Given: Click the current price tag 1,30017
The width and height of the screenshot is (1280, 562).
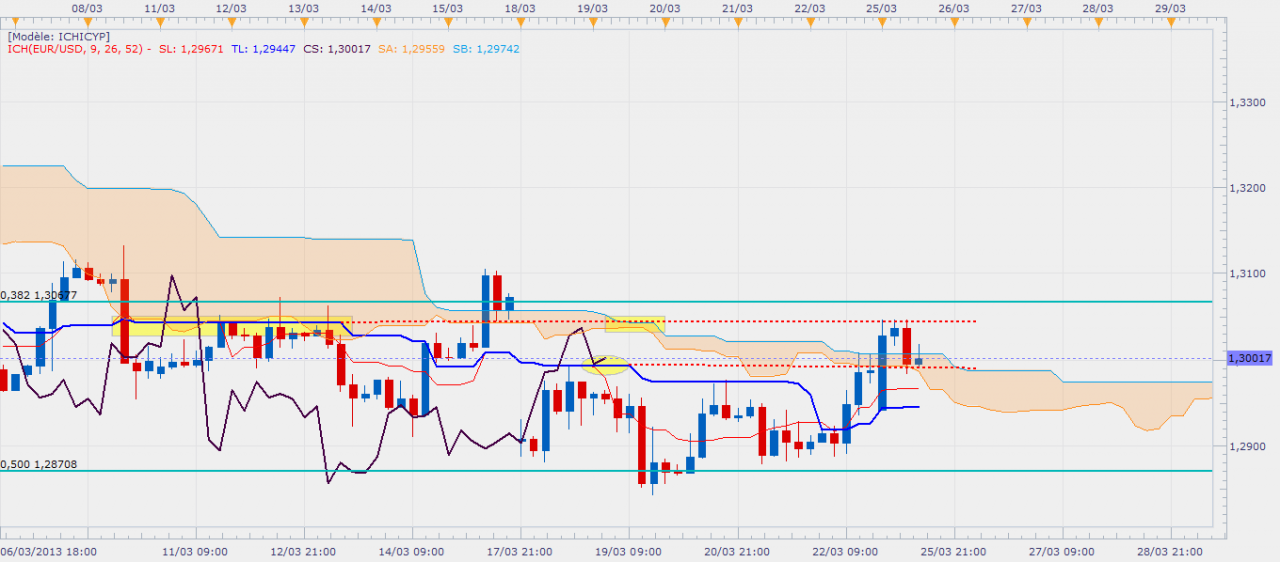Looking at the screenshot, I should 1249,358.
